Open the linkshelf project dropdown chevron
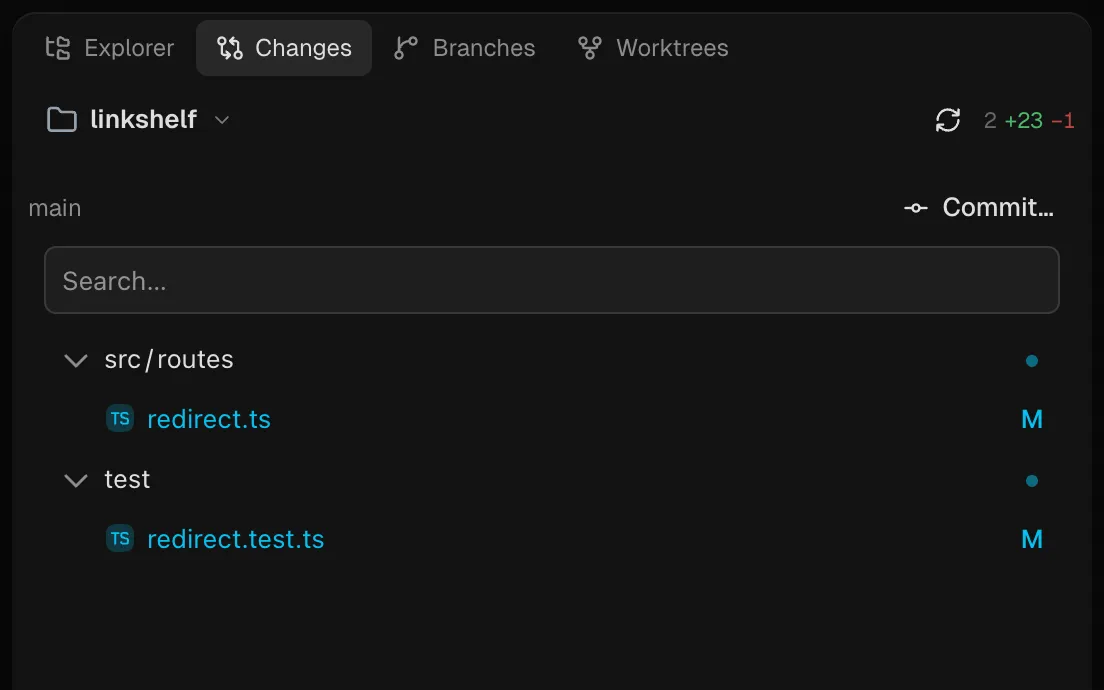The height and width of the screenshot is (690, 1104). [x=222, y=120]
